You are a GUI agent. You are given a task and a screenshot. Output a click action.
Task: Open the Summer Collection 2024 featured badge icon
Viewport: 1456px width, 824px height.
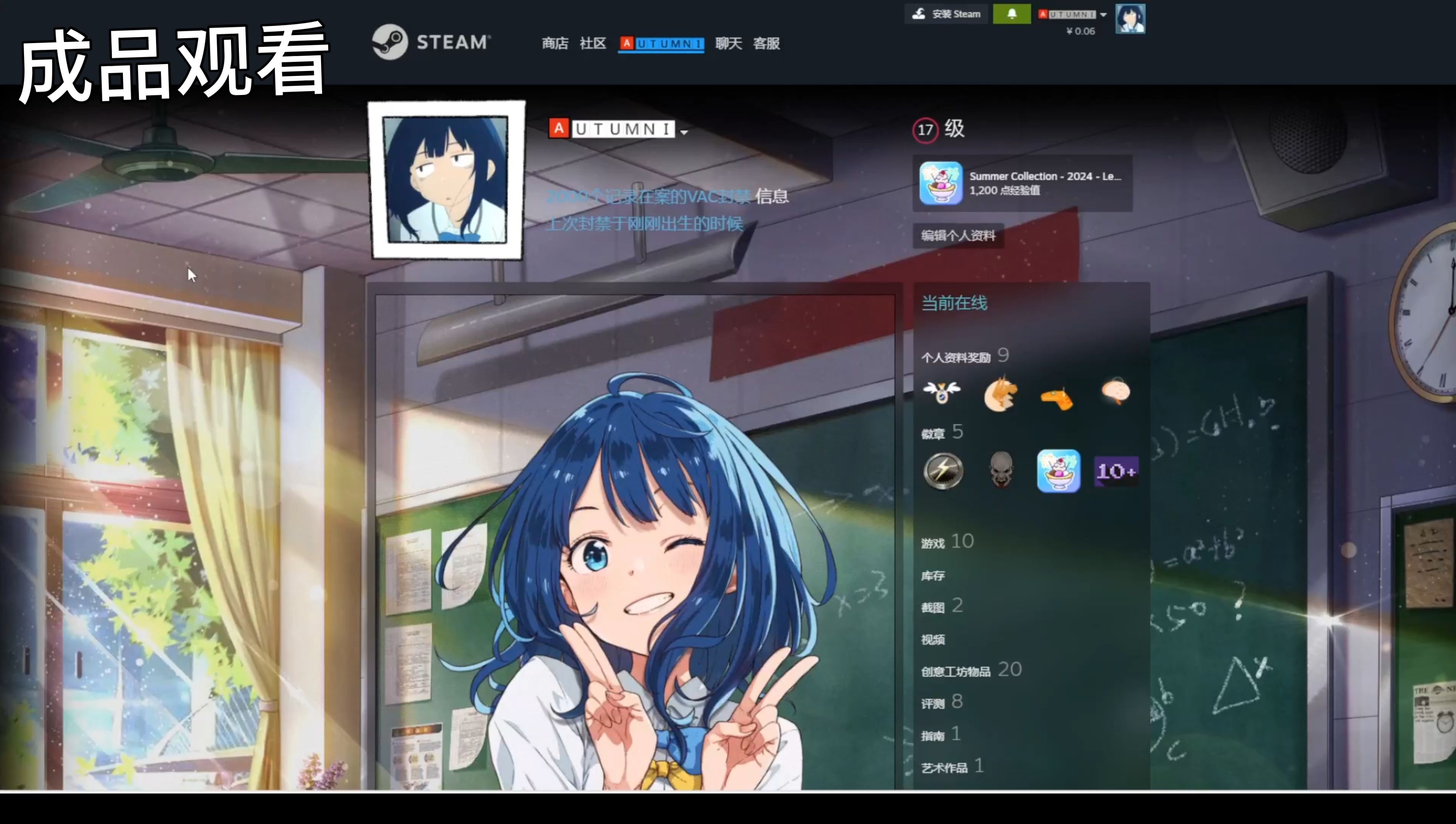click(x=940, y=183)
